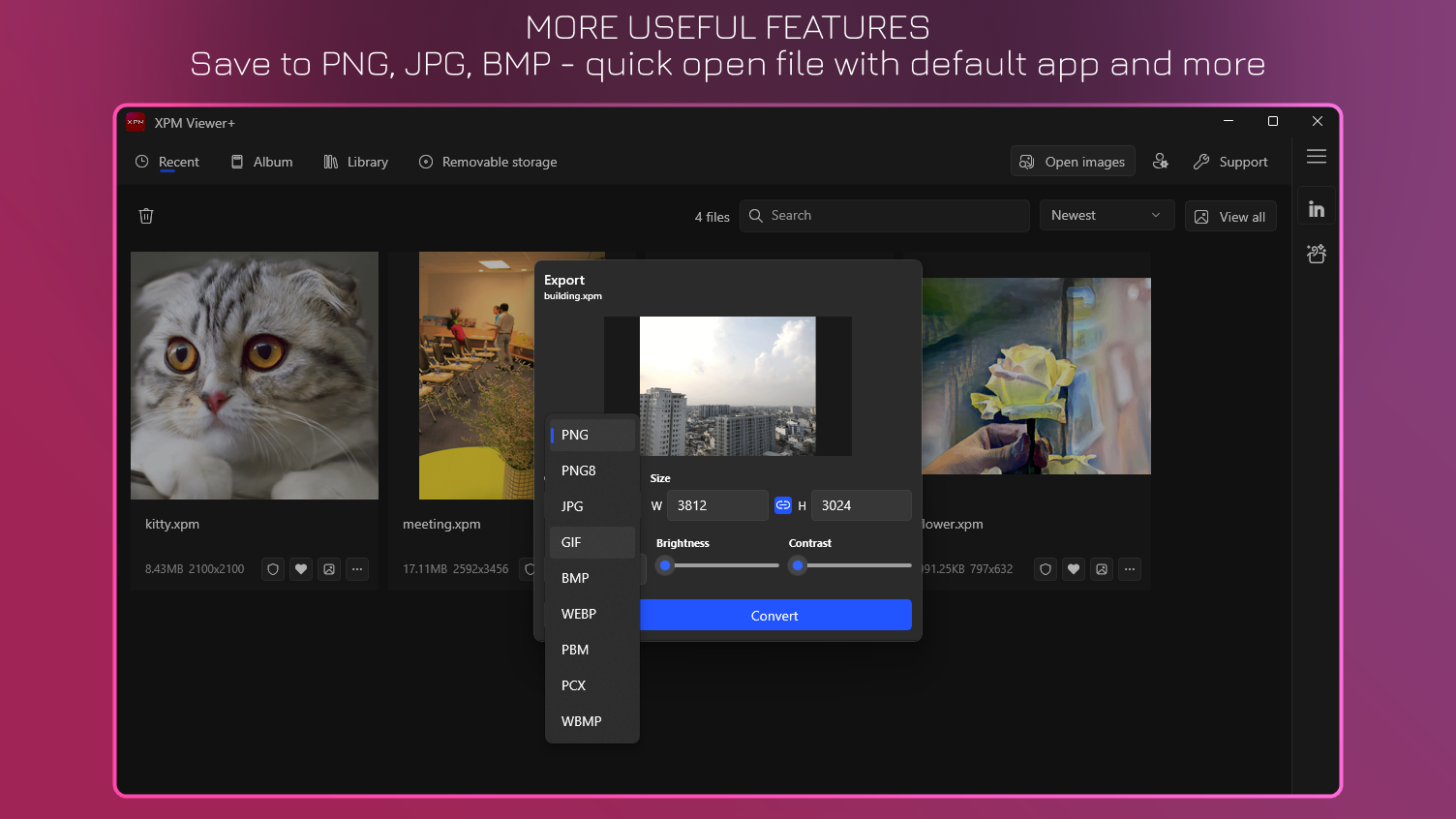Screen dimensions: 1456x819
Task: Open more options on flower.xpm card
Action: click(x=1130, y=569)
